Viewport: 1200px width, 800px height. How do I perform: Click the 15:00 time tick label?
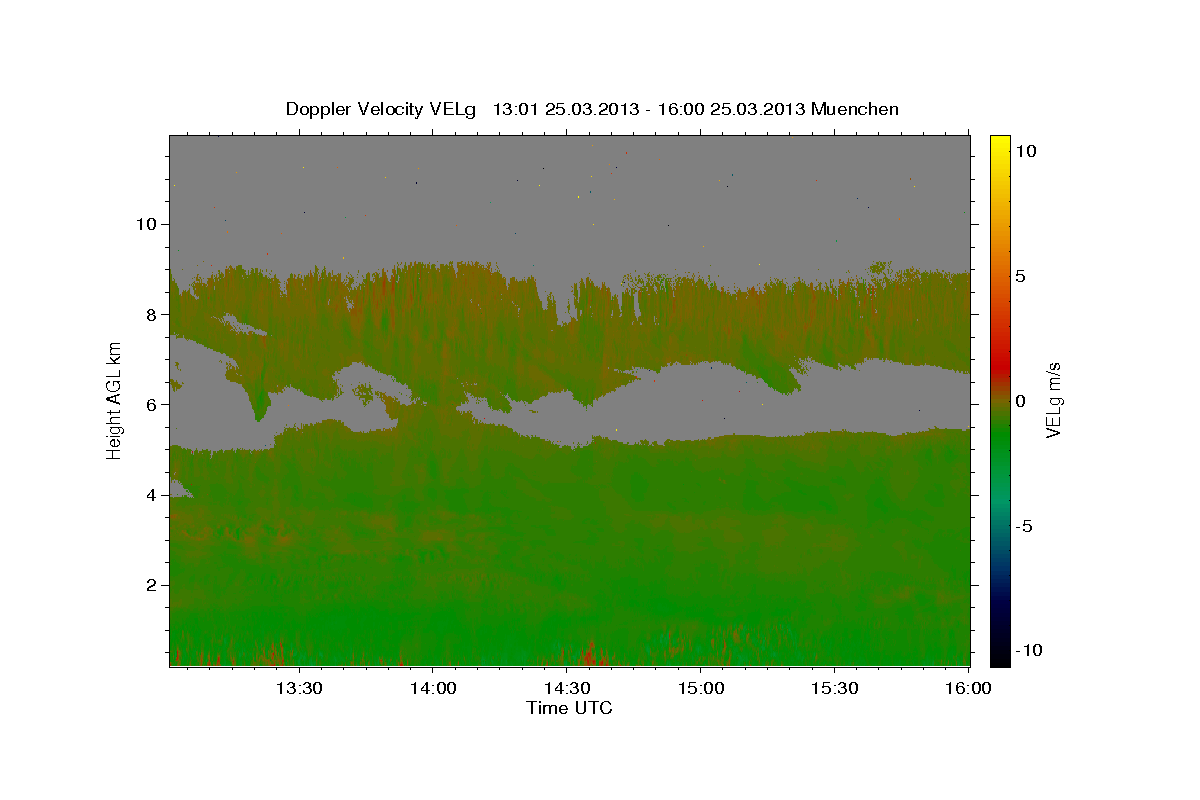click(x=700, y=688)
